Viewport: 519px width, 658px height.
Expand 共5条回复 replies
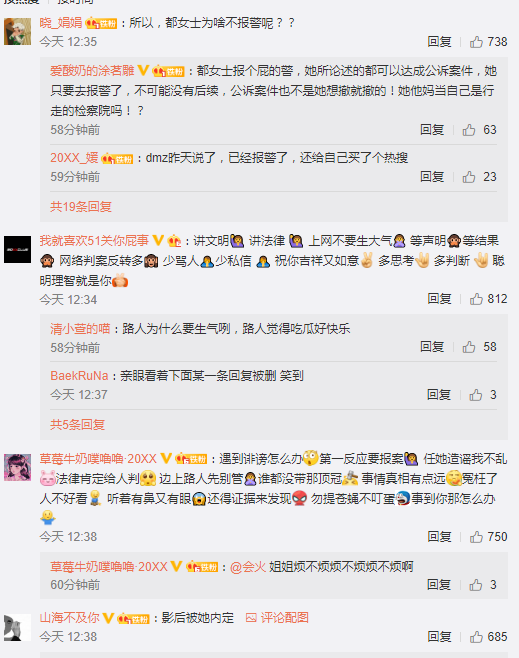pos(78,425)
